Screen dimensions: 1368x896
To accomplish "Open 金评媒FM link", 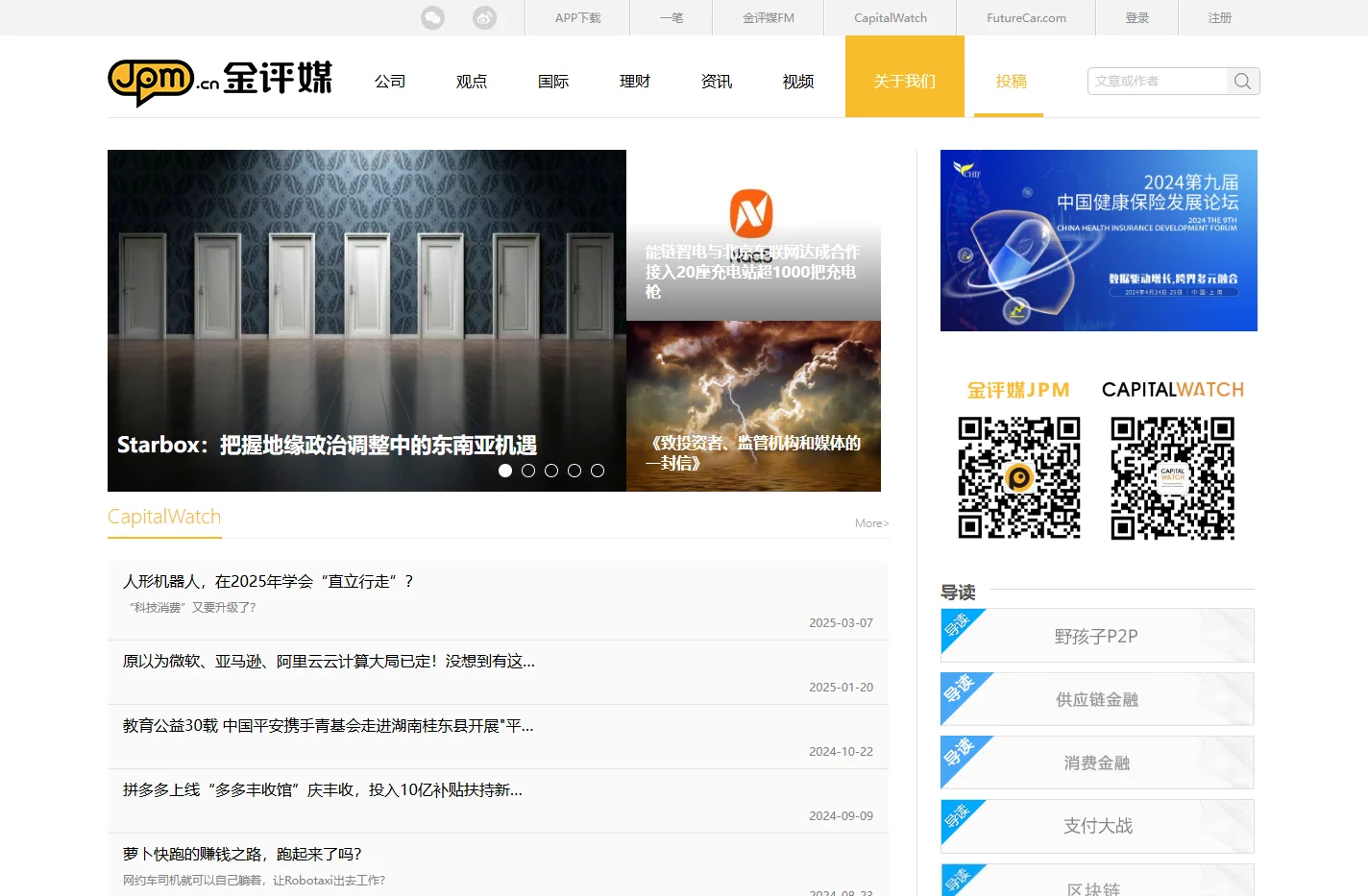I will 769,17.
